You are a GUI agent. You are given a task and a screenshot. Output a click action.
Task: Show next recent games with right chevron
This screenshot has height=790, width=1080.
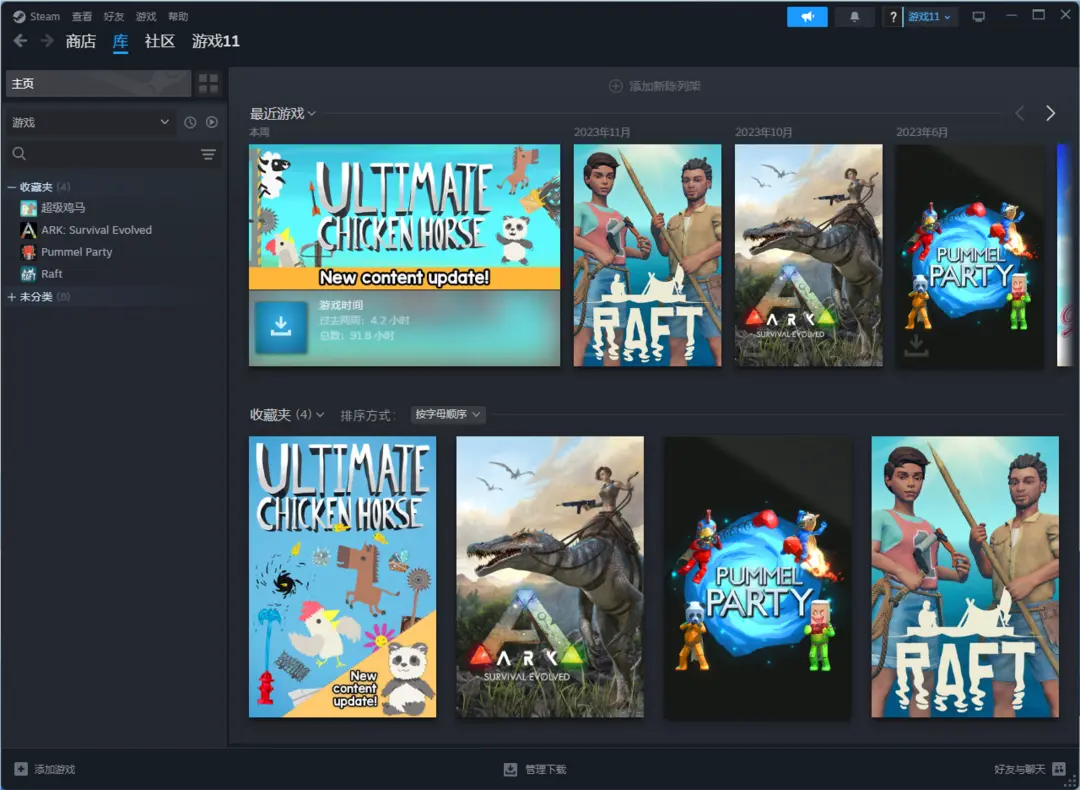[x=1050, y=113]
